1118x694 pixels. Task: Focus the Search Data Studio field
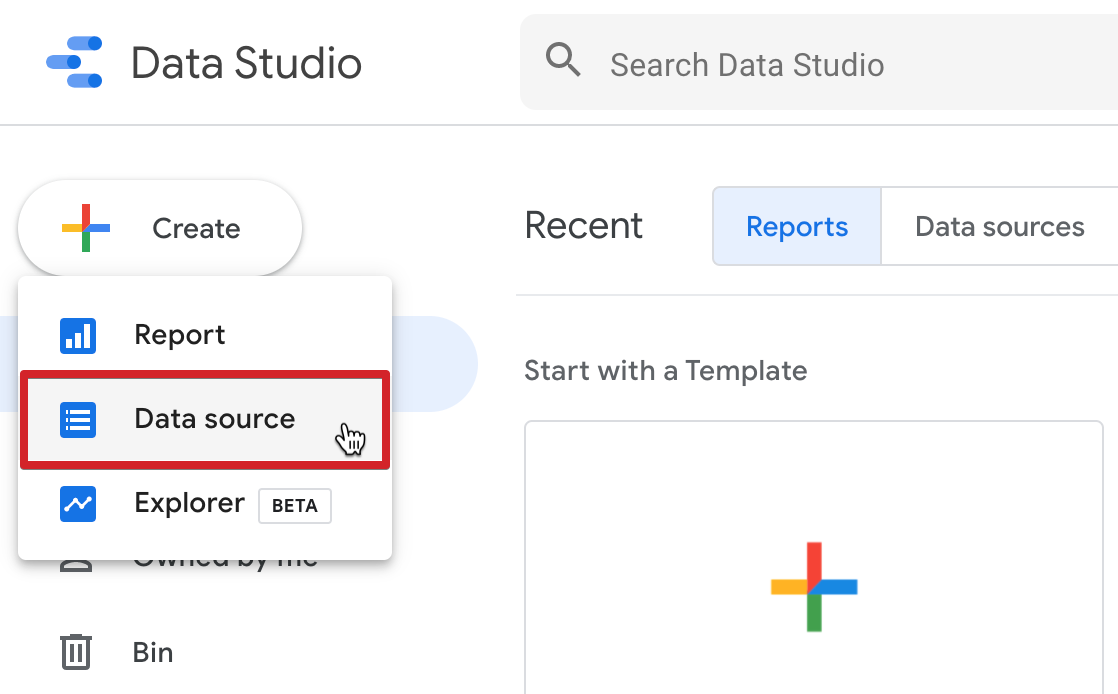click(819, 63)
